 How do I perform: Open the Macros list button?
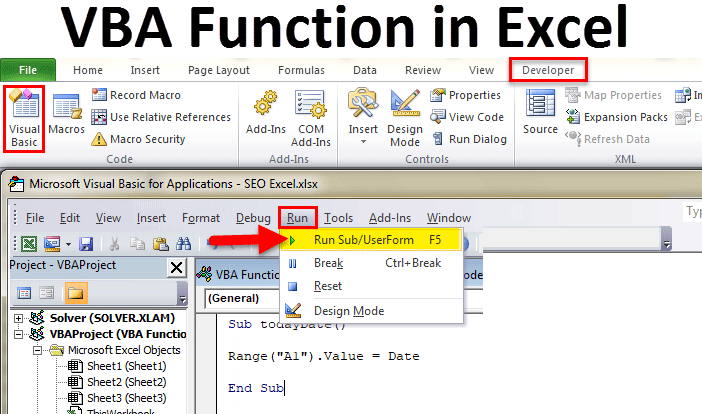click(x=67, y=114)
